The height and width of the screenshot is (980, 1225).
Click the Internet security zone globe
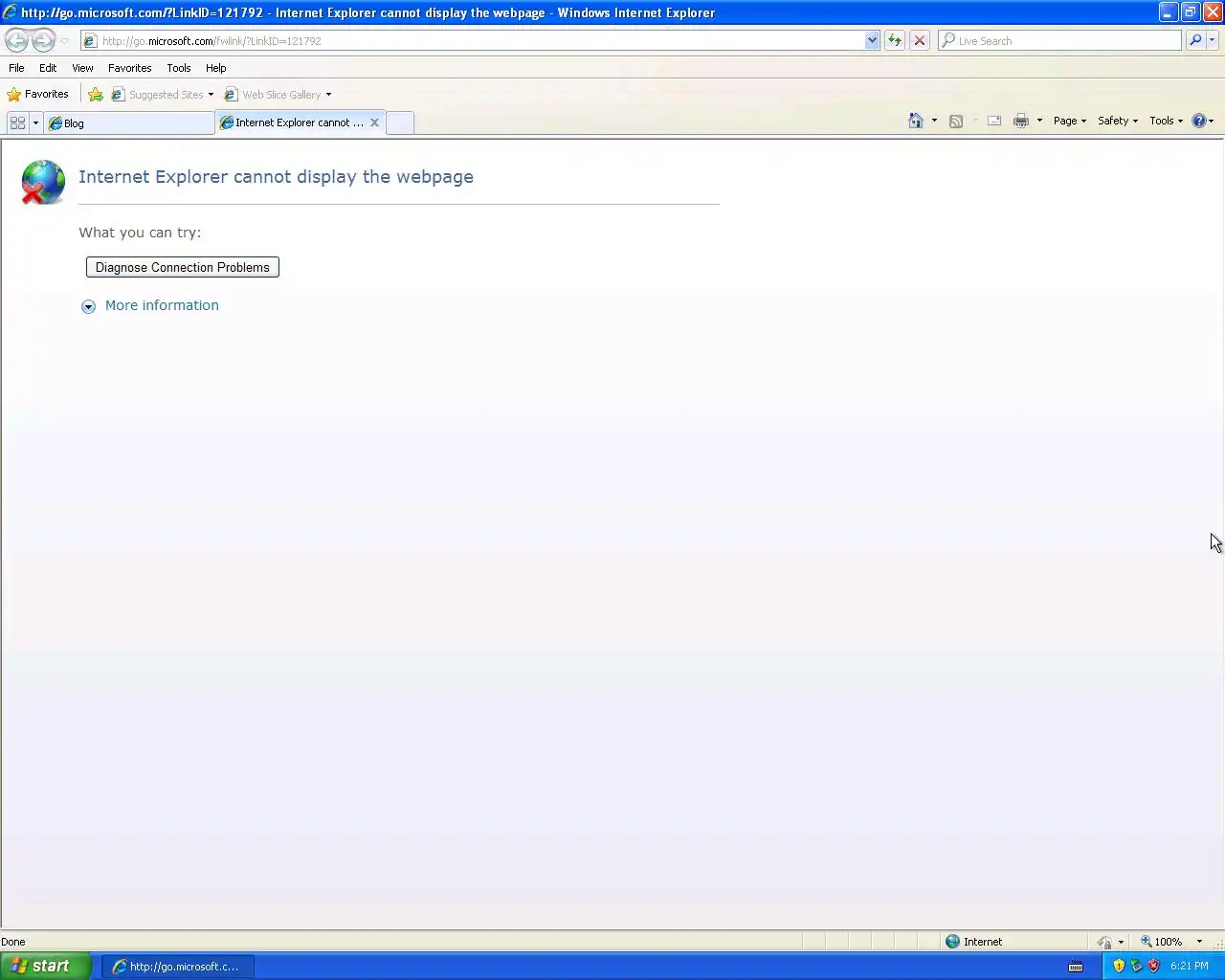point(952,941)
